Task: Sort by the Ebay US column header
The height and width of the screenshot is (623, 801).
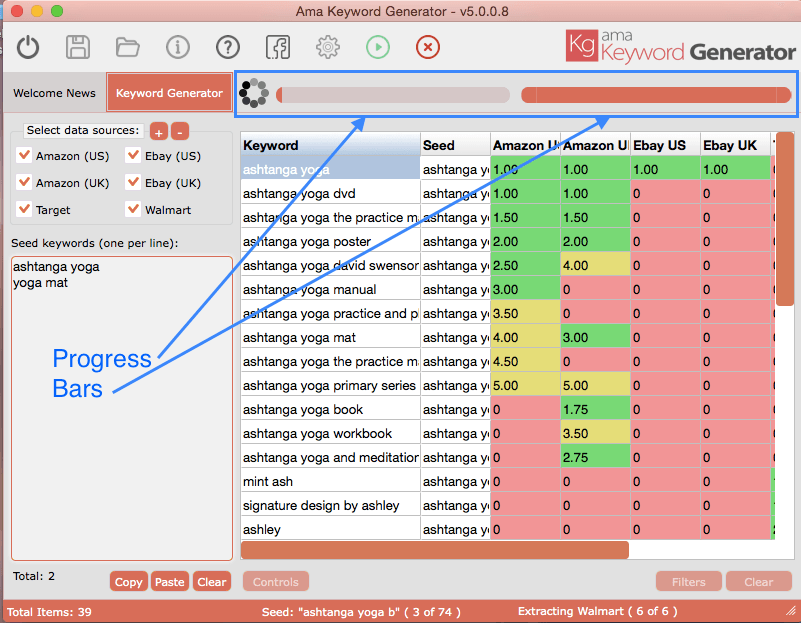Action: tap(665, 145)
